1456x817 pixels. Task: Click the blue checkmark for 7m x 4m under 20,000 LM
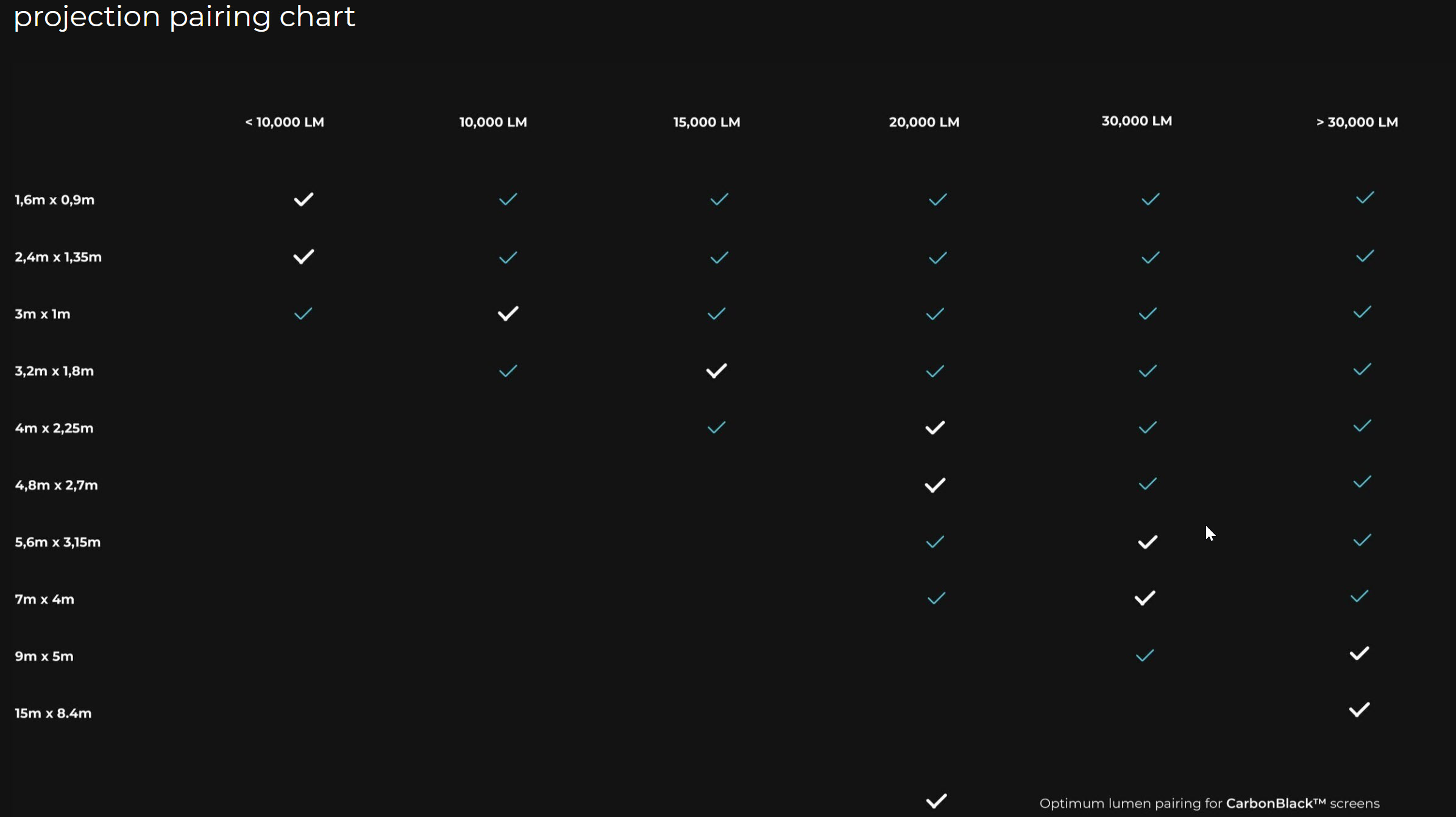[x=936, y=598]
